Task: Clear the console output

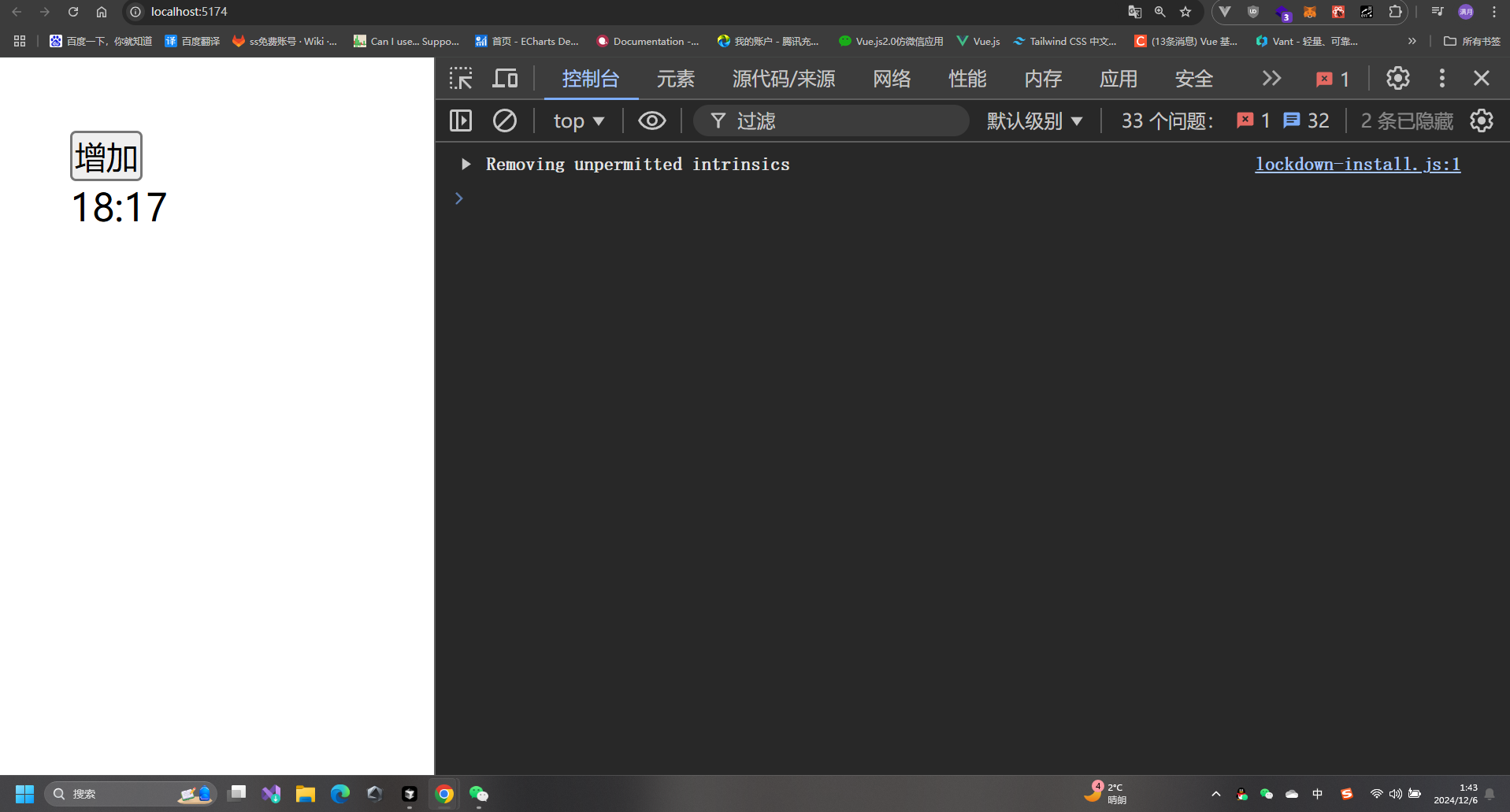Action: pyautogui.click(x=505, y=120)
